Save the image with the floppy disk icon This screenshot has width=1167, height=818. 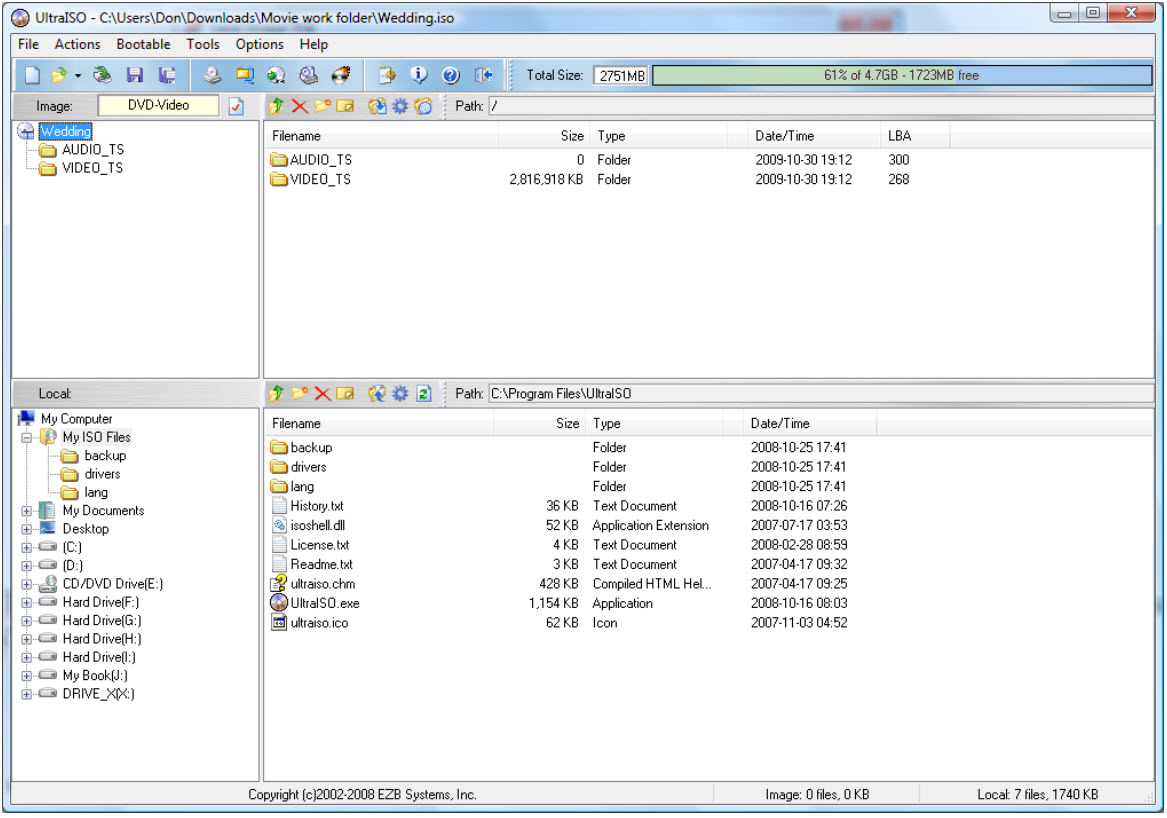click(x=135, y=75)
